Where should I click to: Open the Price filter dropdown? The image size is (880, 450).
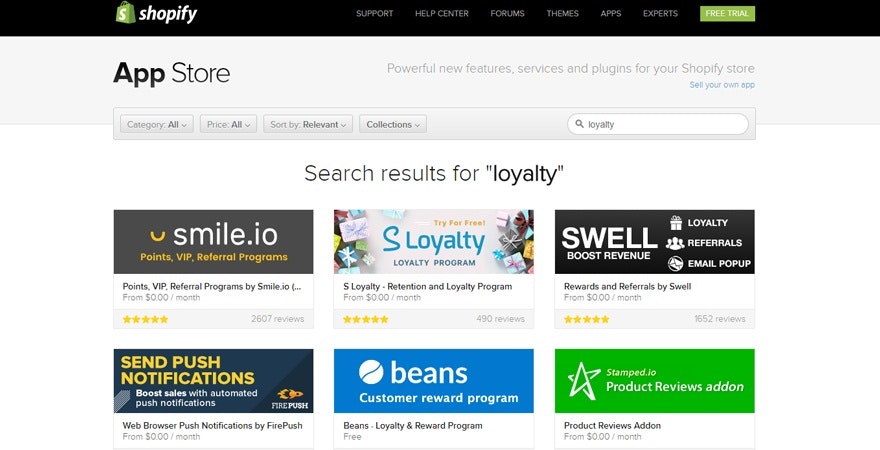tap(229, 125)
